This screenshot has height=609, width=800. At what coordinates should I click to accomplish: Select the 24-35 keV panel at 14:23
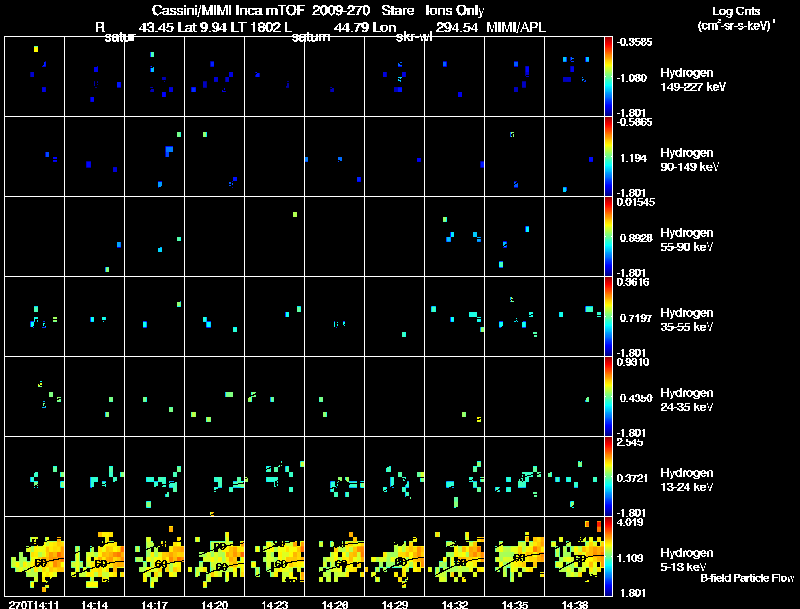[x=274, y=397]
